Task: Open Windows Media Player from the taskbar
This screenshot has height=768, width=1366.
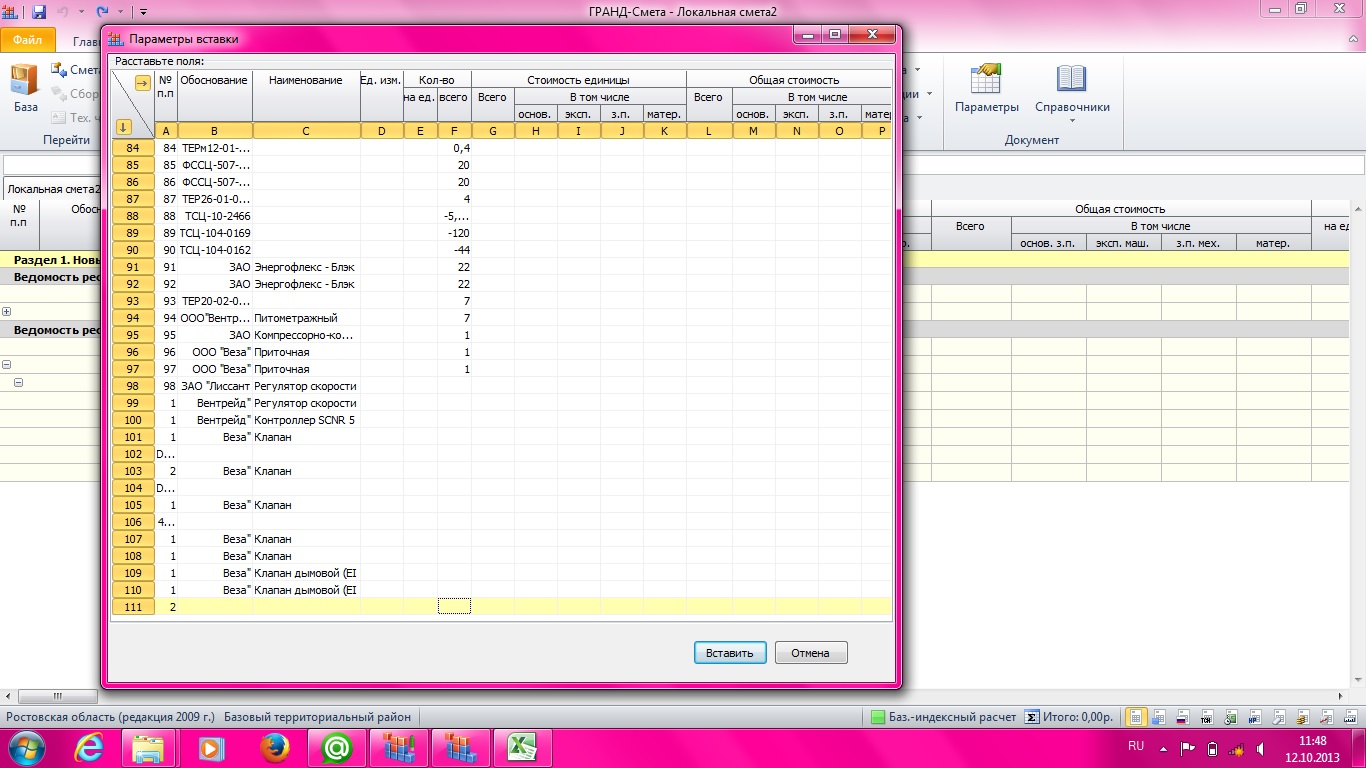Action: pos(211,748)
